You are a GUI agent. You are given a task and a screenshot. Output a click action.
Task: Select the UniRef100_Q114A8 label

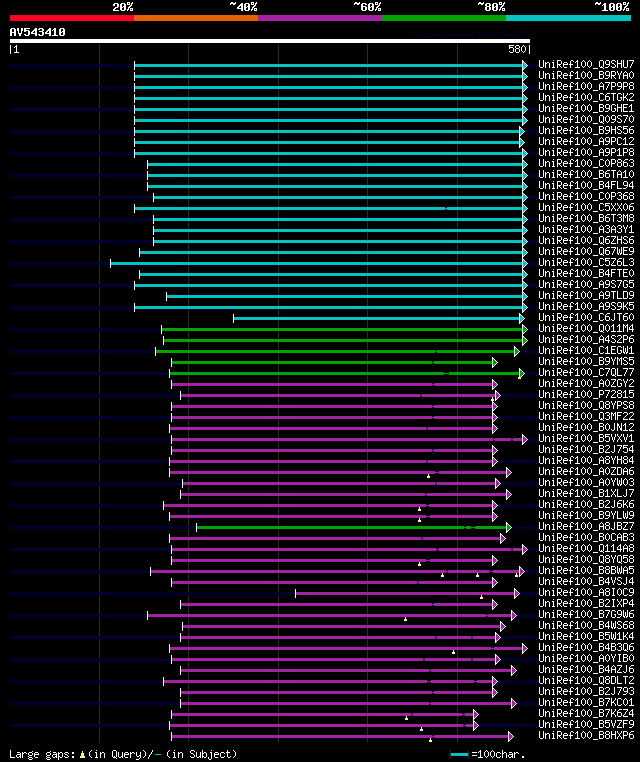[586, 549]
